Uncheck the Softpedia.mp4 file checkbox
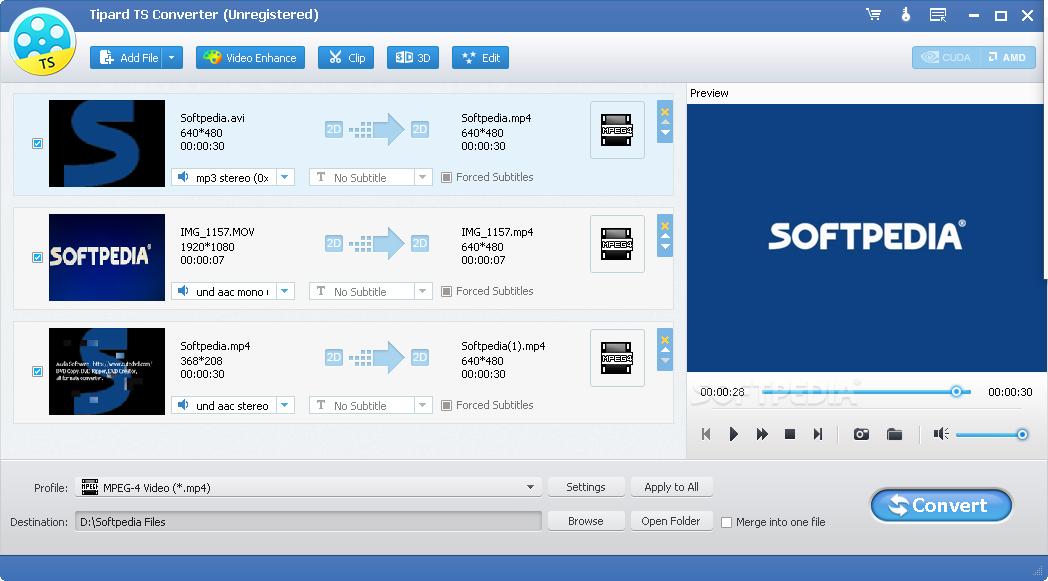Viewport: 1048px width, 581px height. coord(37,371)
